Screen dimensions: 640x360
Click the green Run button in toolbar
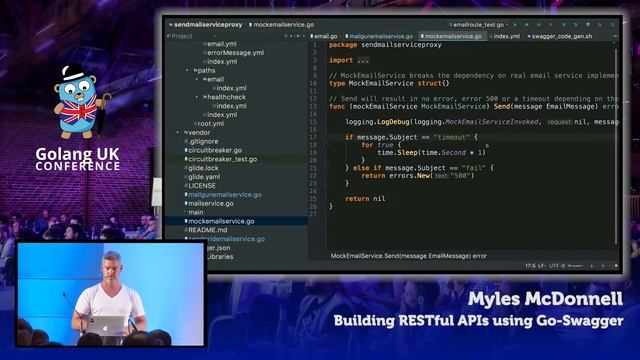pos(515,25)
